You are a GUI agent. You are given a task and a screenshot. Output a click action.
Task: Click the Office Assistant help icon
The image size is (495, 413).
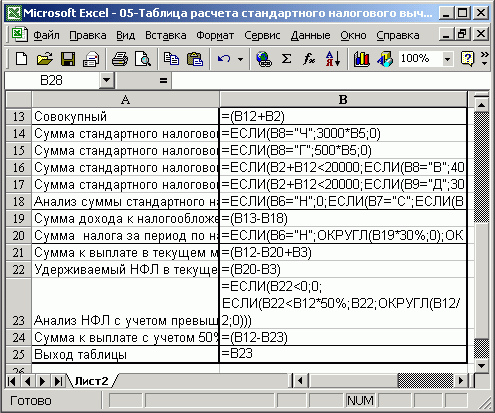click(x=467, y=59)
